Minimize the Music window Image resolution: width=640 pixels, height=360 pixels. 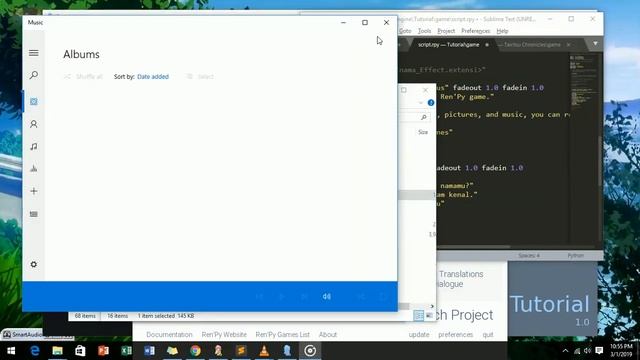click(343, 22)
